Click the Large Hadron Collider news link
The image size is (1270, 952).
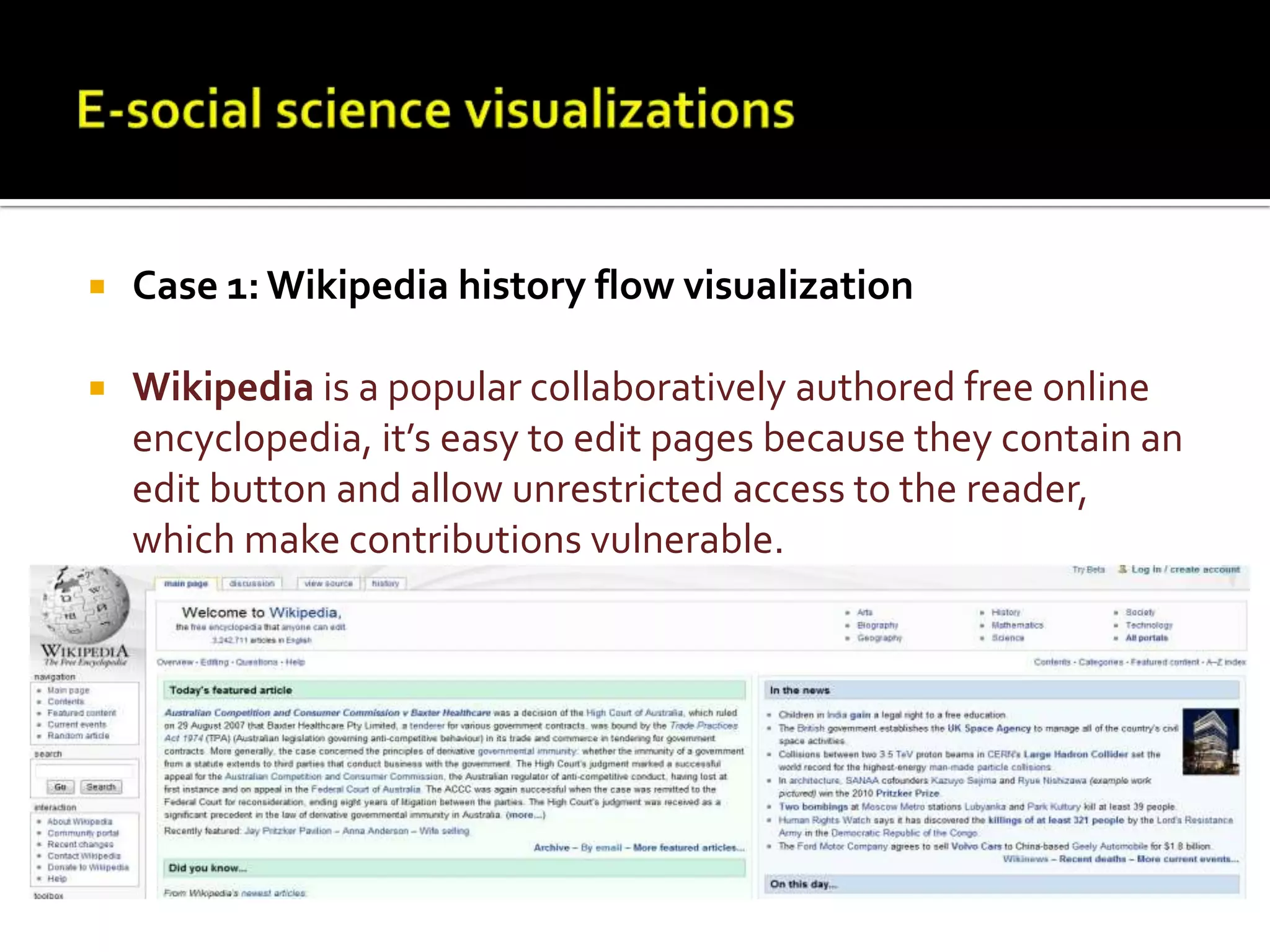[1075, 754]
